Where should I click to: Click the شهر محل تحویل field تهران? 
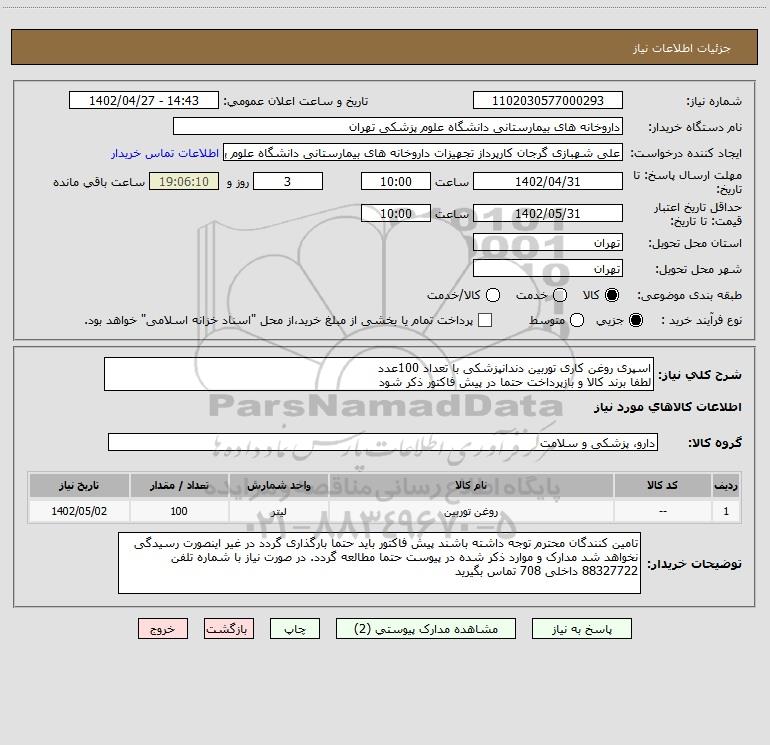tap(548, 268)
